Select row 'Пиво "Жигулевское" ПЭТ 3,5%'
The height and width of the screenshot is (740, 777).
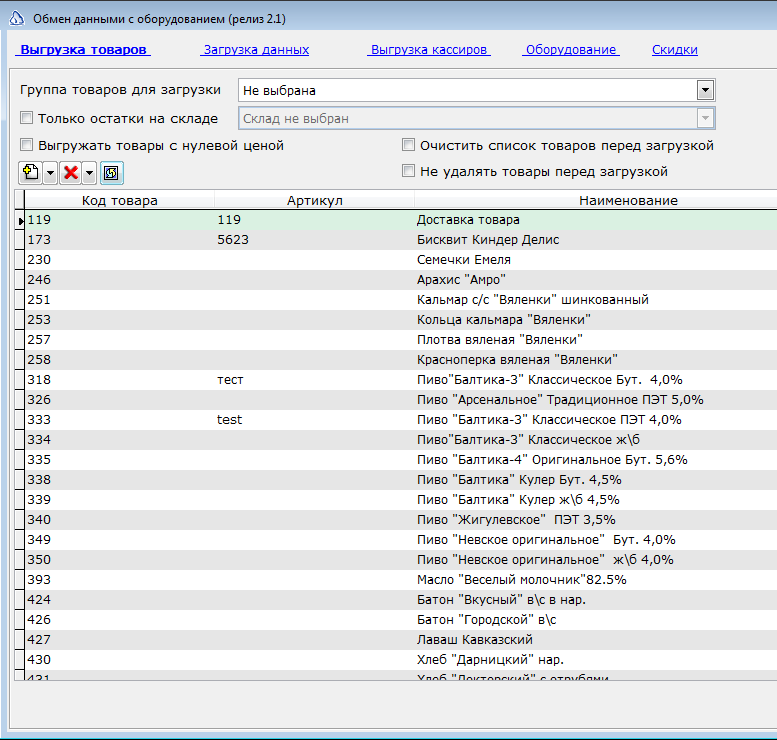[x=400, y=519]
